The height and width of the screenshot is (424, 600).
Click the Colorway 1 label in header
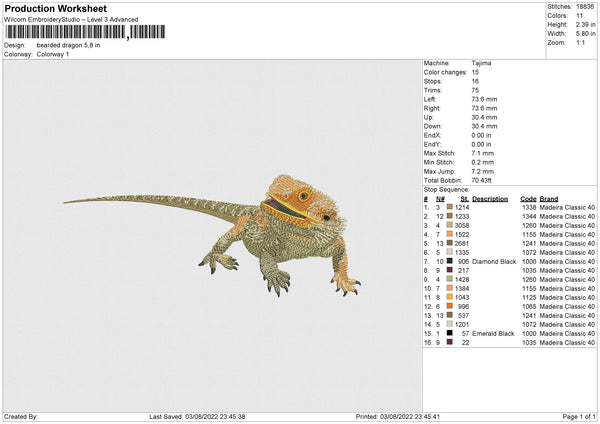click(x=52, y=53)
